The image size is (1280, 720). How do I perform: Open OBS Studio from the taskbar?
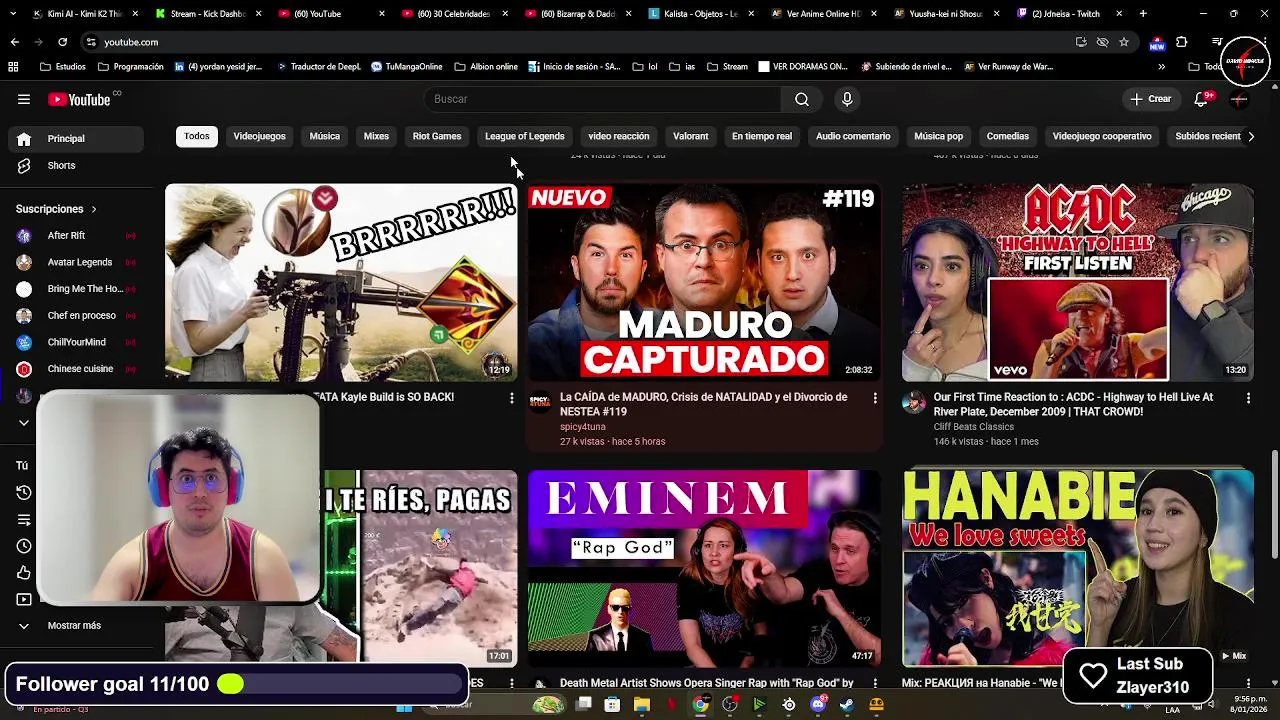tap(730, 705)
